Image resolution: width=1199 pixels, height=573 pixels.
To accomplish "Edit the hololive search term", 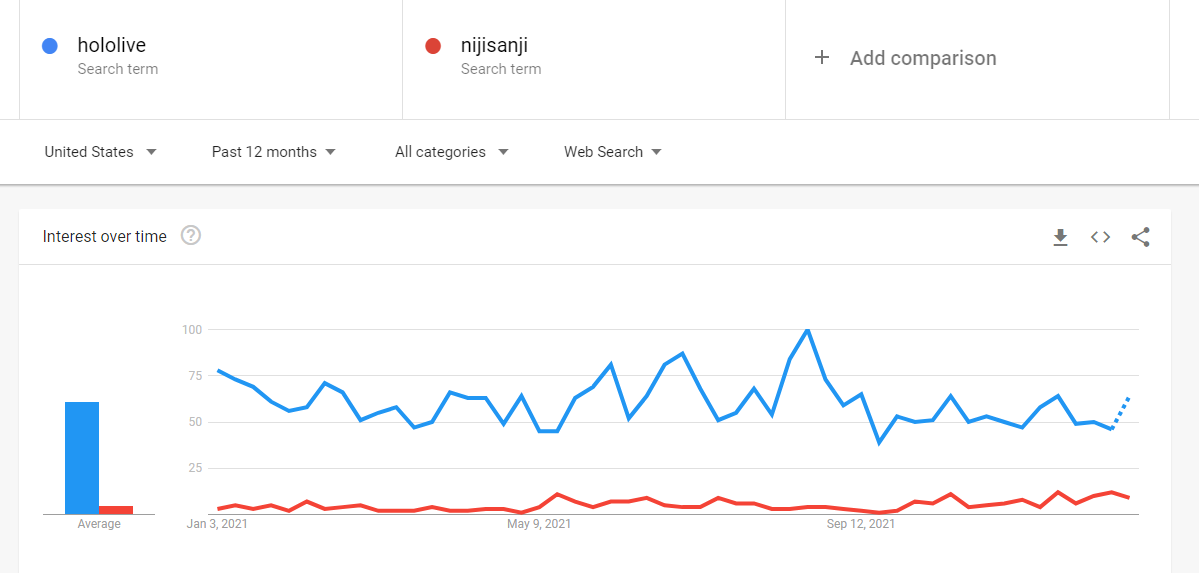I will (111, 45).
